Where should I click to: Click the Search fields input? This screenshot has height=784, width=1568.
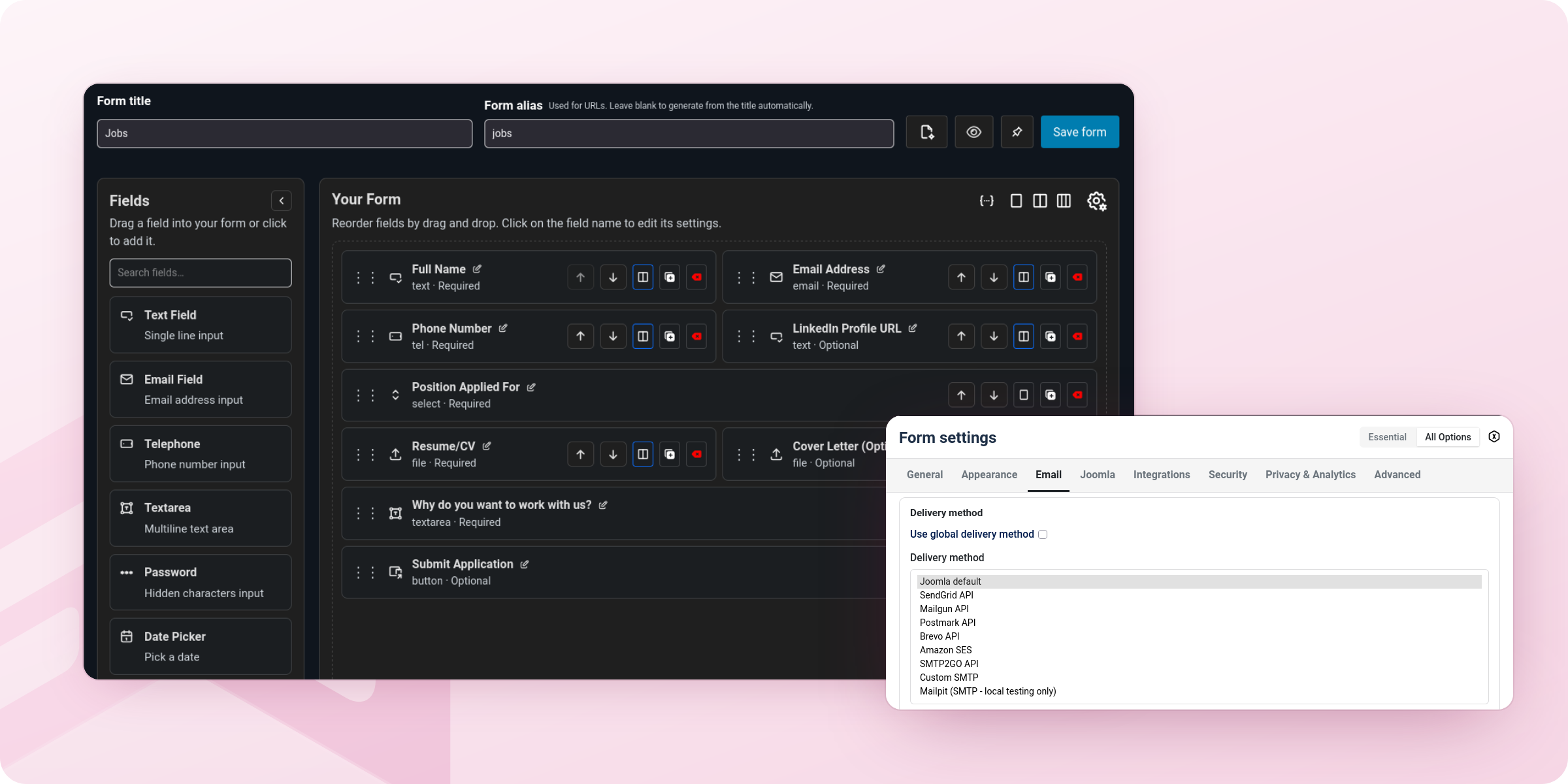pyautogui.click(x=201, y=272)
